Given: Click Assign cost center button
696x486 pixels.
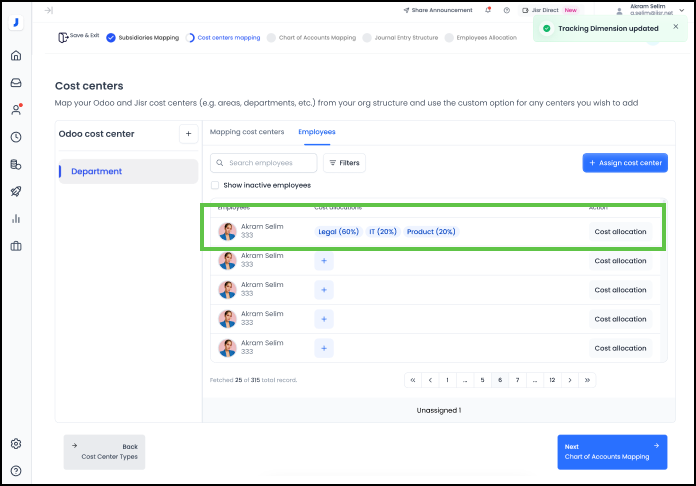Looking at the screenshot, I should point(625,162).
